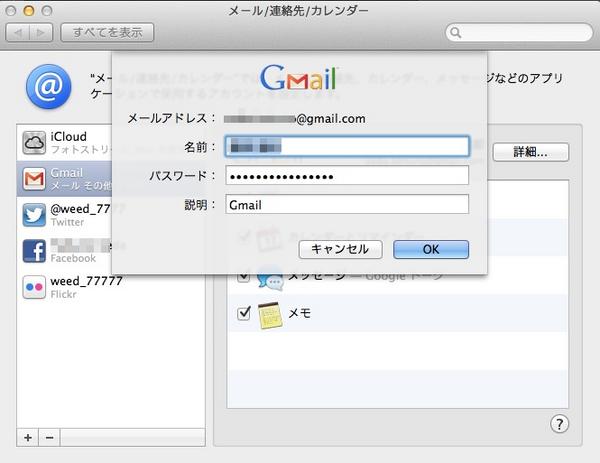Select the weed_77777 Flickr account row
This screenshot has height=463, width=600.
pos(111,287)
